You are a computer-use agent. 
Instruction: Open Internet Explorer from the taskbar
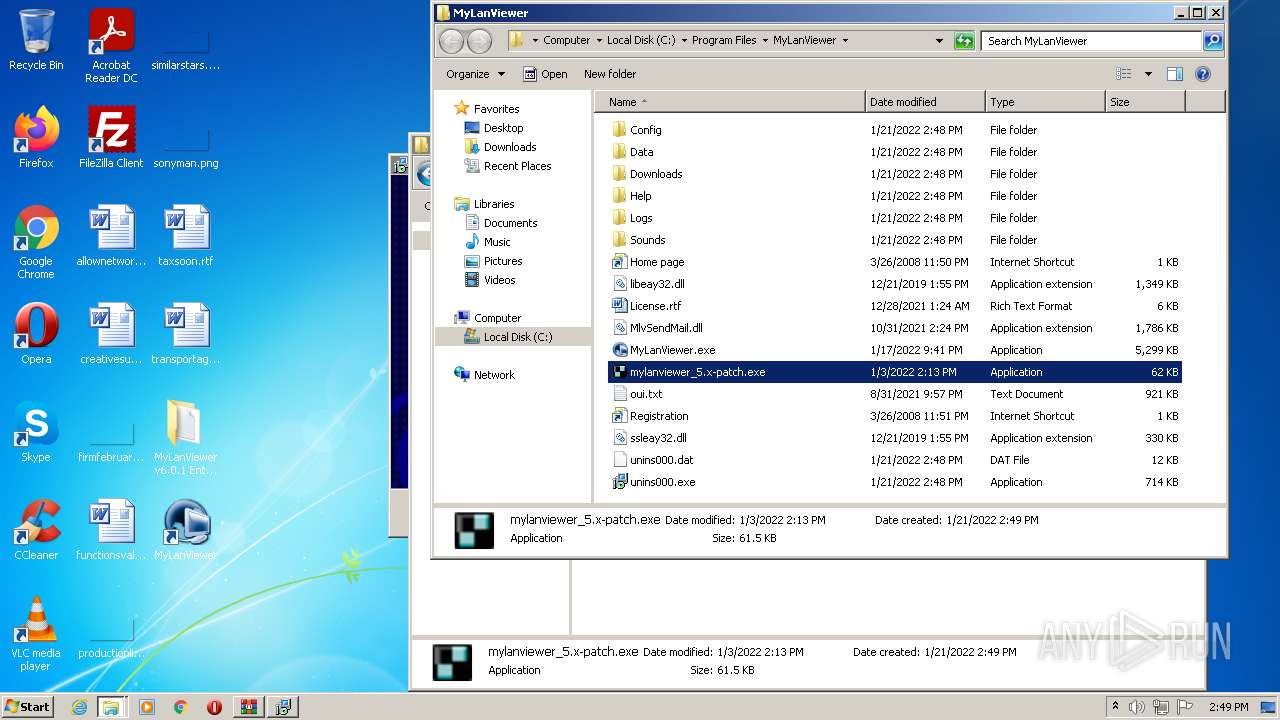pyautogui.click(x=79, y=707)
